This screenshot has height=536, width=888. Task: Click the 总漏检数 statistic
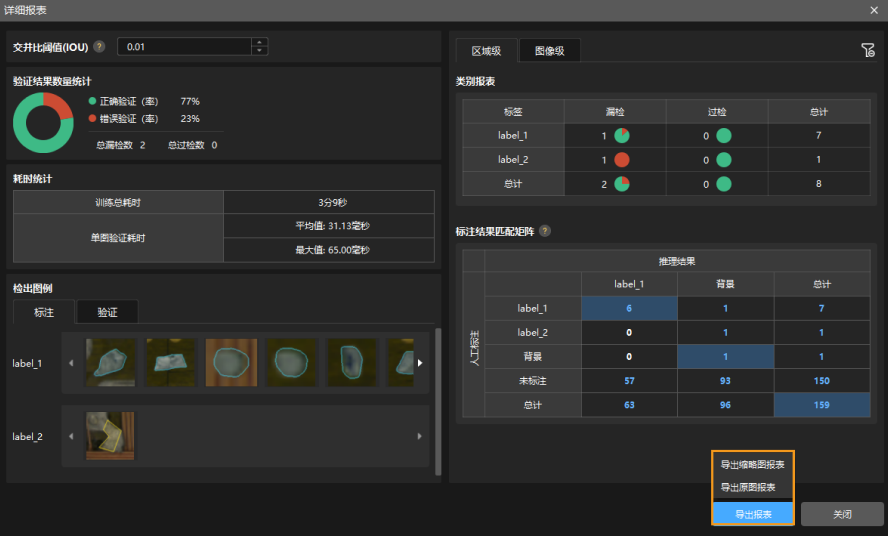pos(121,145)
